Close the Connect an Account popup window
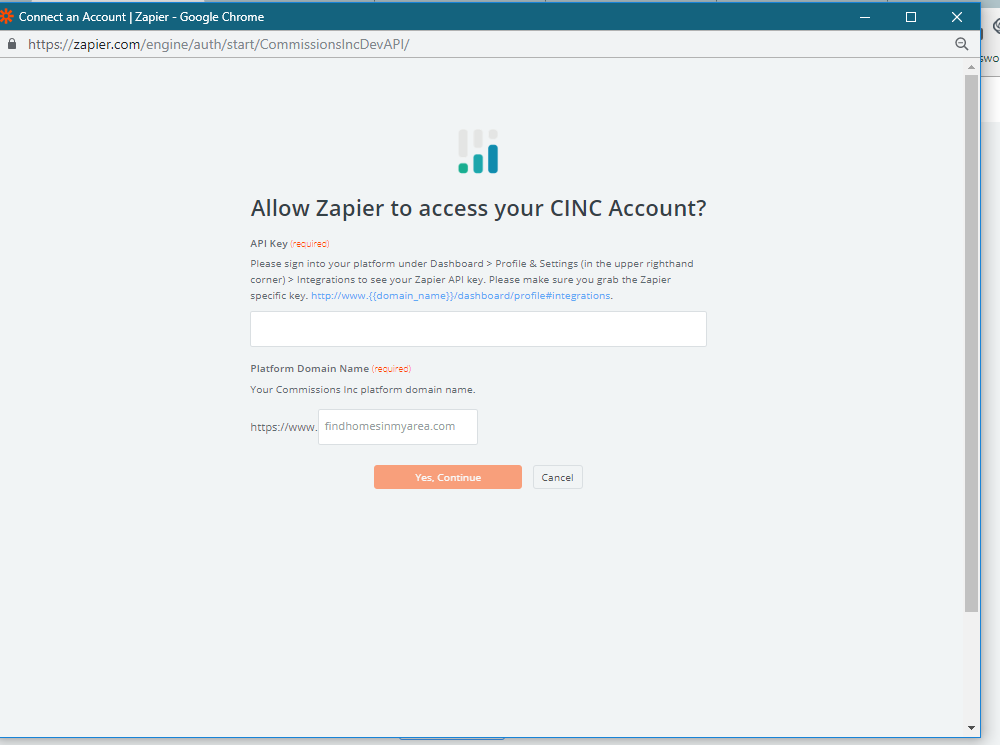Viewport: 1000px width, 745px height. tap(957, 17)
